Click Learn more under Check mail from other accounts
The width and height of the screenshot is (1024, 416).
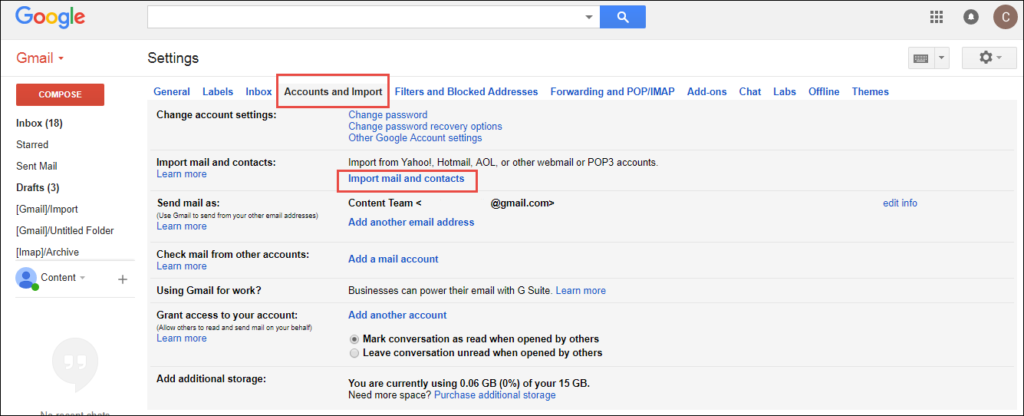coord(182,266)
